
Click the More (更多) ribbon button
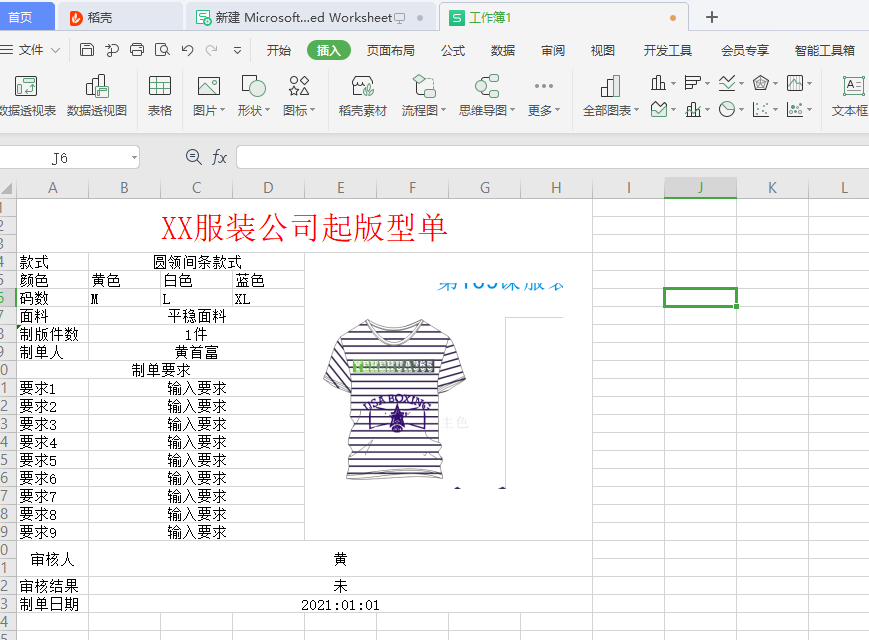click(x=544, y=96)
